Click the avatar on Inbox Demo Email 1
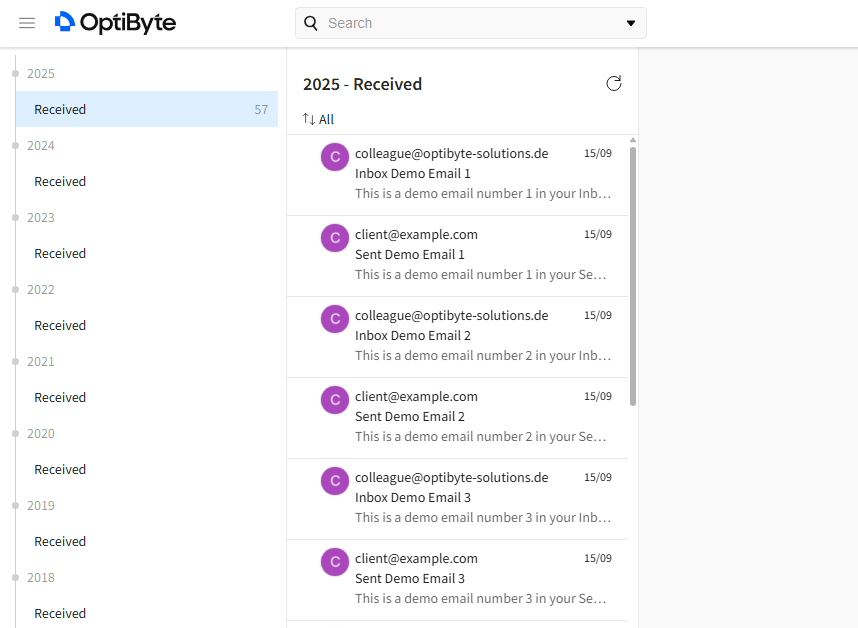 [x=335, y=157]
